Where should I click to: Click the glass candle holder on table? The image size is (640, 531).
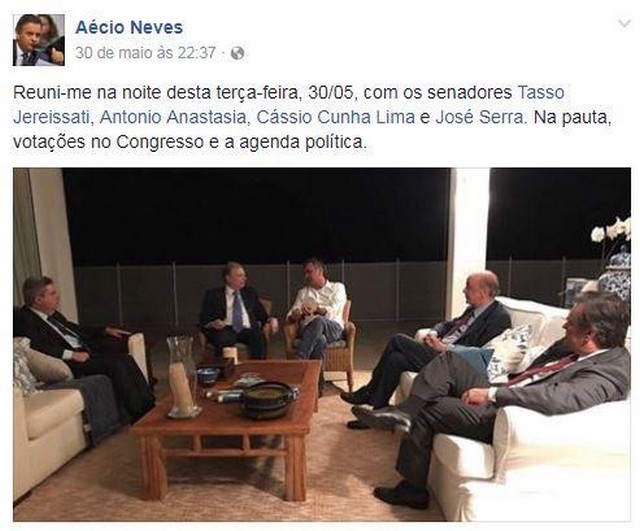183,377
